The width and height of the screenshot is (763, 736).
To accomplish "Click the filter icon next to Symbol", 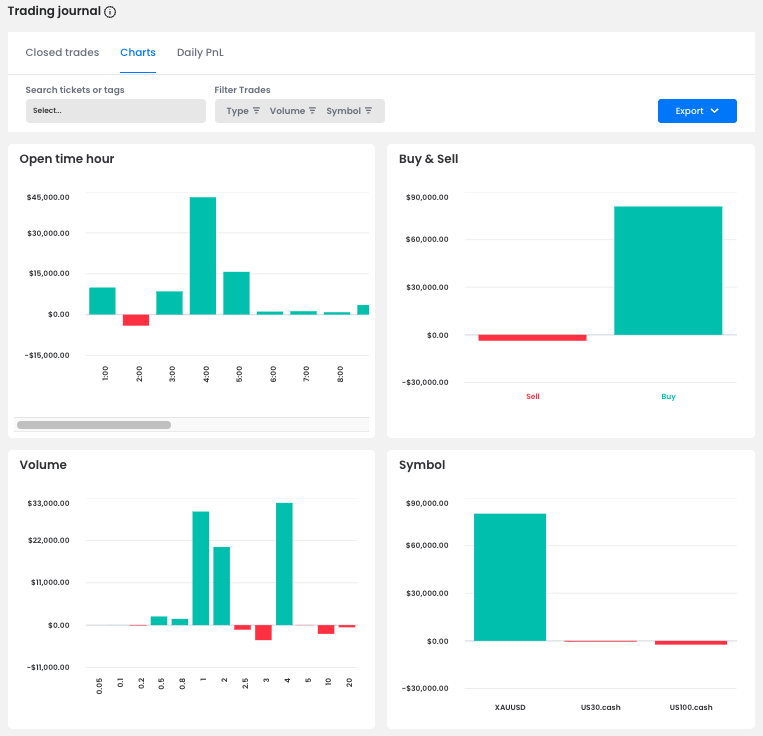I will click(x=368, y=111).
